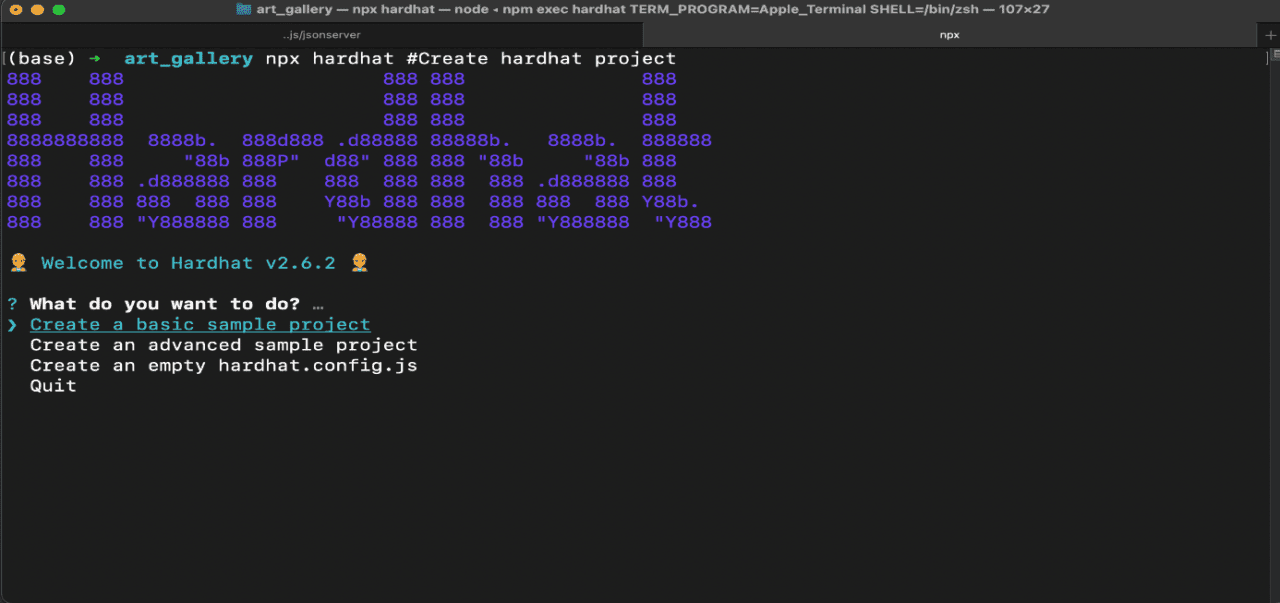1280x603 pixels.
Task: Switch to the npx tab
Action: pos(948,34)
